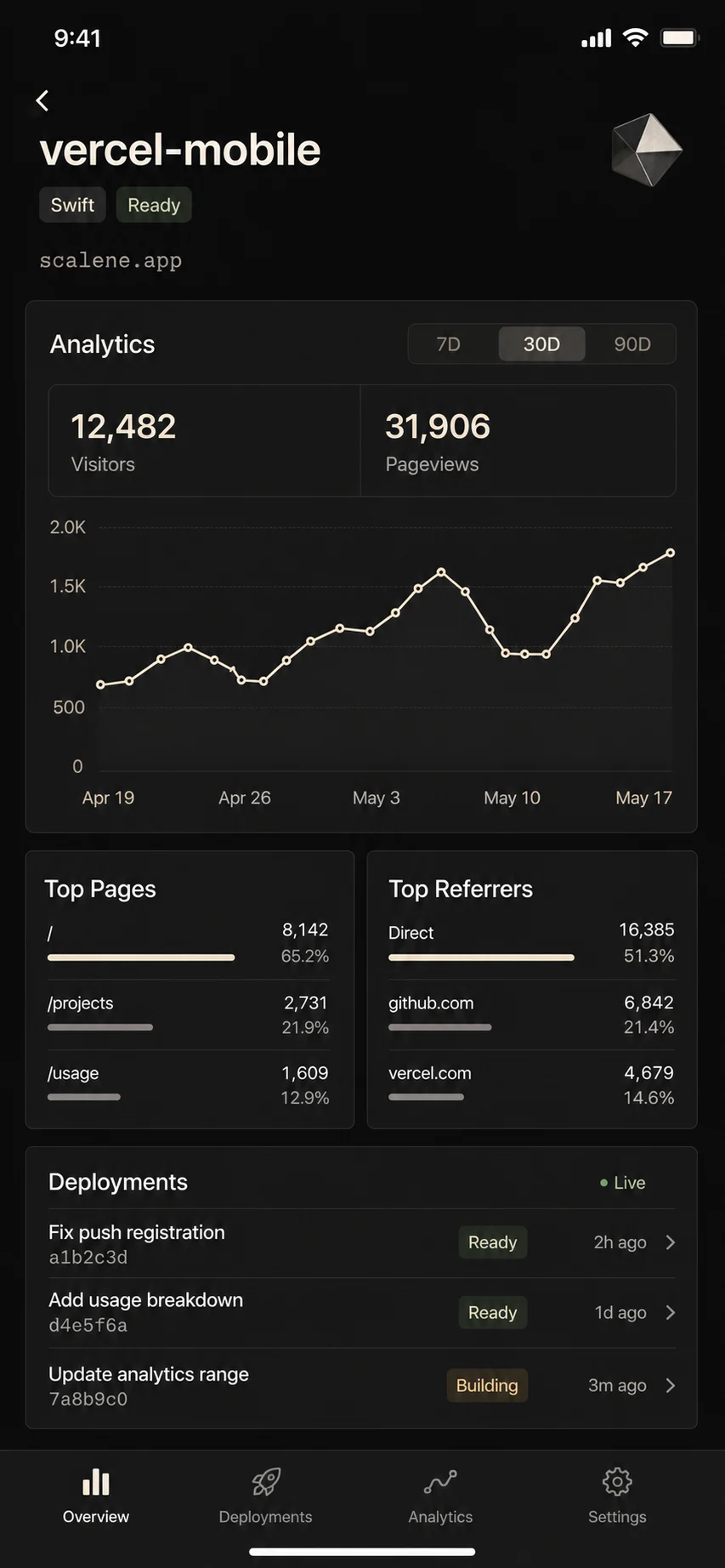Open chevron for Update analytics range

click(x=671, y=1385)
